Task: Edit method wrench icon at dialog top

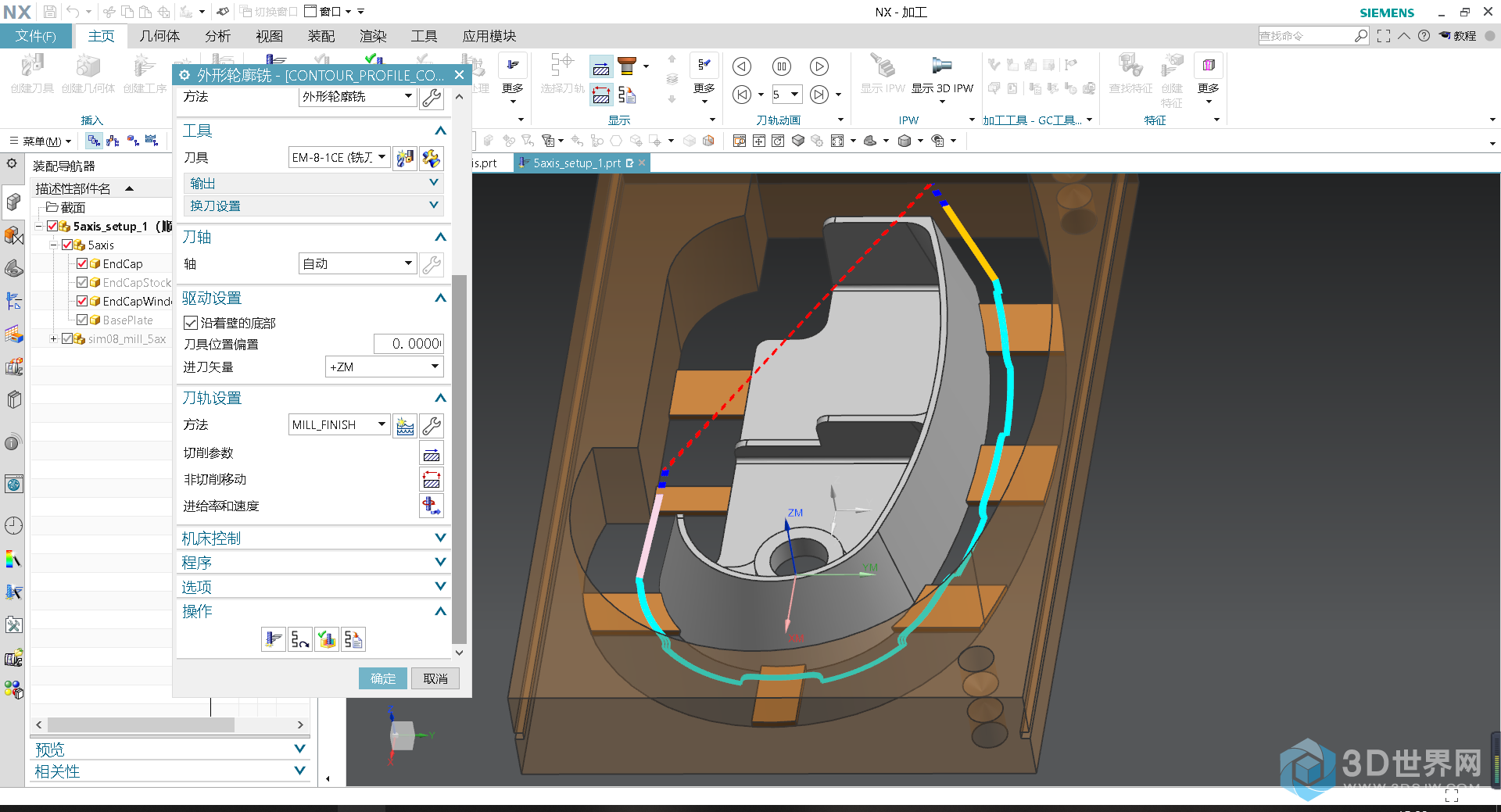Action: [432, 97]
